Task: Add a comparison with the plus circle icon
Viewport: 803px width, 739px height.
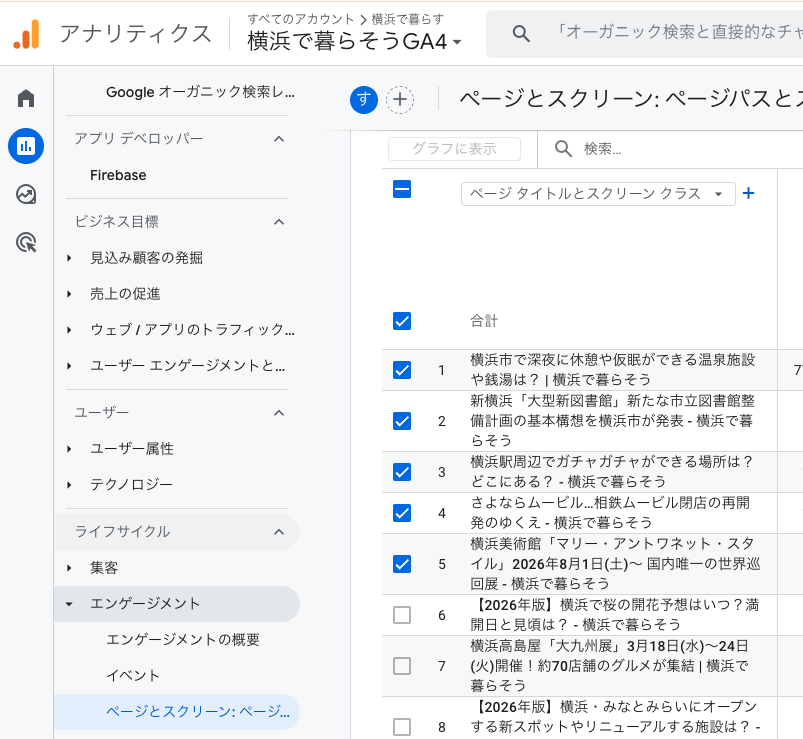Action: 400,100
